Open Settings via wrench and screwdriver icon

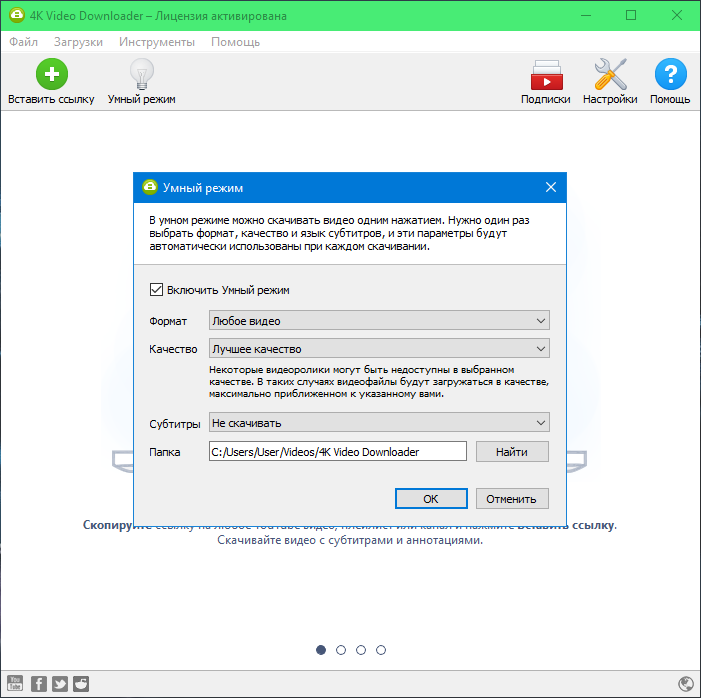pyautogui.click(x=610, y=74)
